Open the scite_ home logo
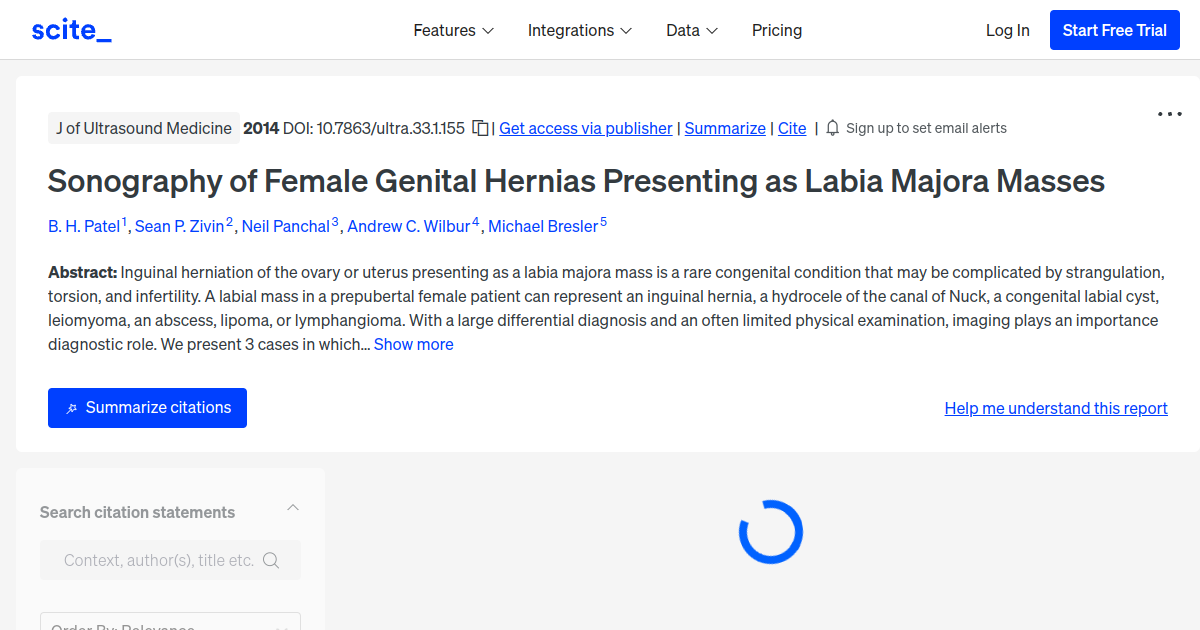The image size is (1200, 630). [x=71, y=30]
